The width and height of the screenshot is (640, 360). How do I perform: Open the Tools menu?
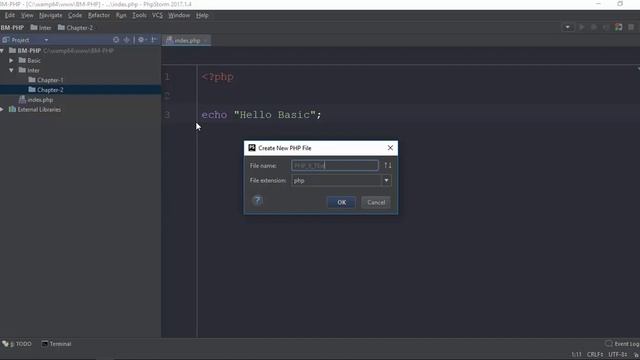pos(139,15)
